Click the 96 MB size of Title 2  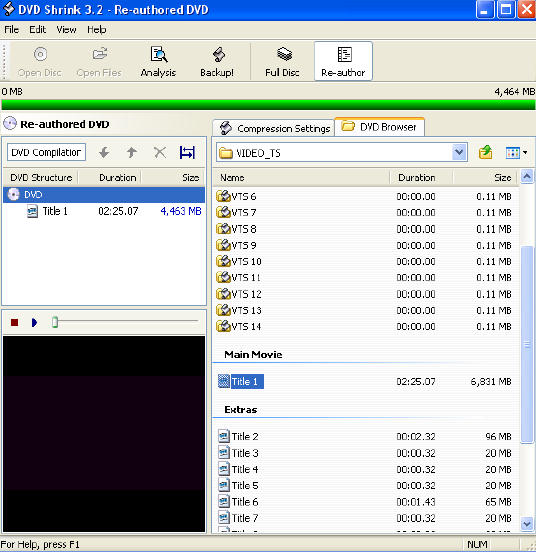(498, 437)
